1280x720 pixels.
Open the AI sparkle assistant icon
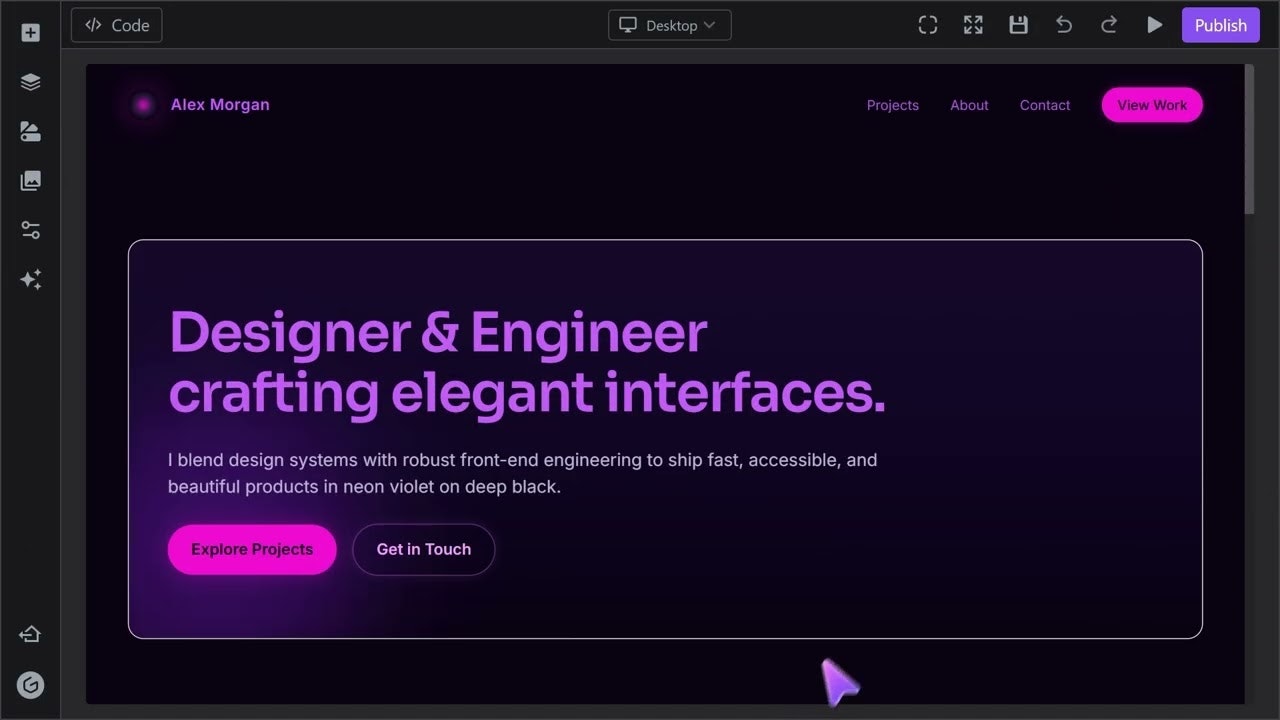tap(30, 280)
